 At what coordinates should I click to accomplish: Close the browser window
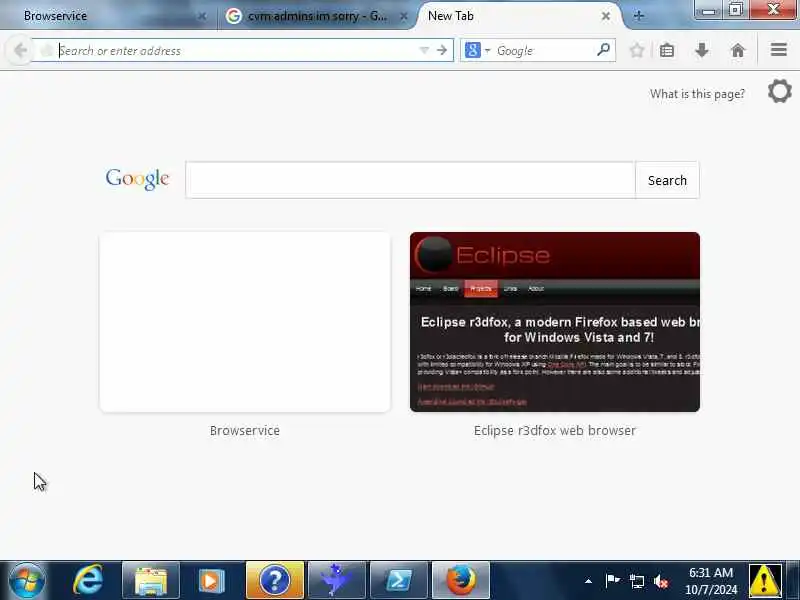(x=773, y=10)
